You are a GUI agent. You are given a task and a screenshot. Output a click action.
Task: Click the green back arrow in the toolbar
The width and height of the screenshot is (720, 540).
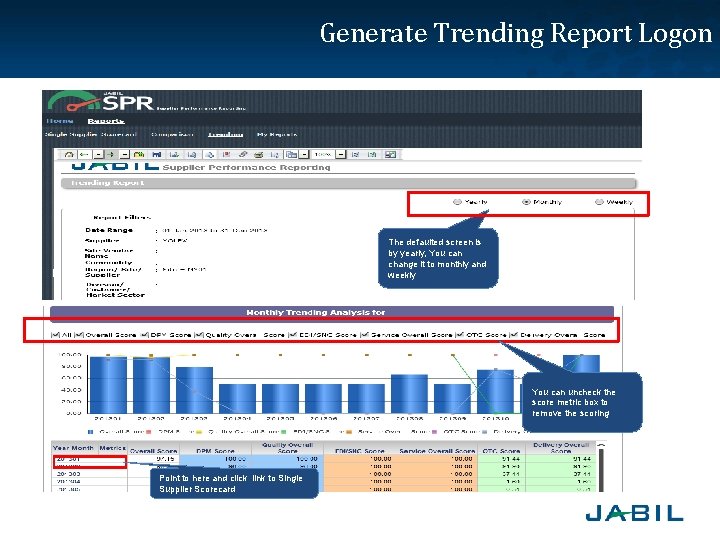coord(84,155)
